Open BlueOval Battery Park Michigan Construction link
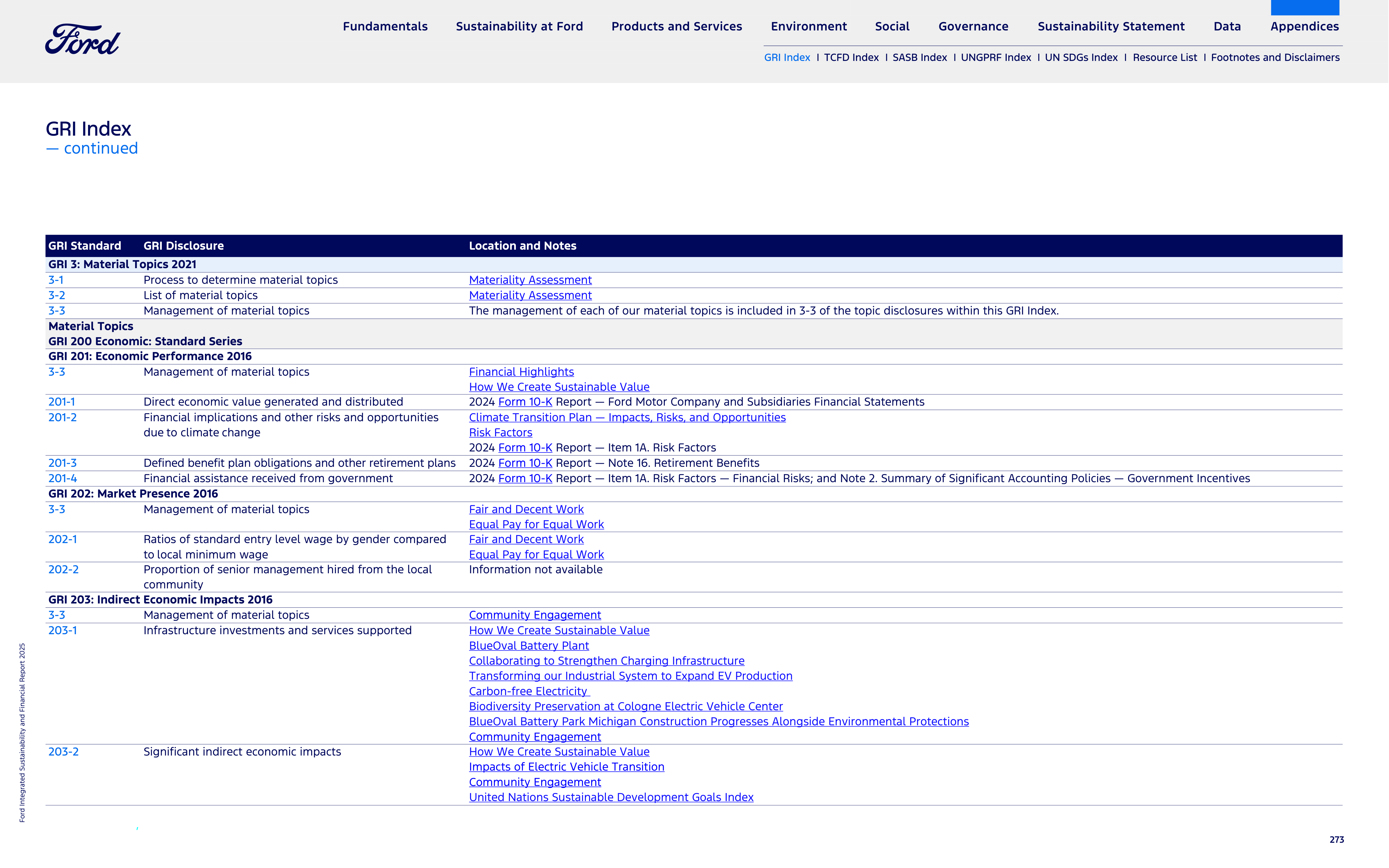 719,722
